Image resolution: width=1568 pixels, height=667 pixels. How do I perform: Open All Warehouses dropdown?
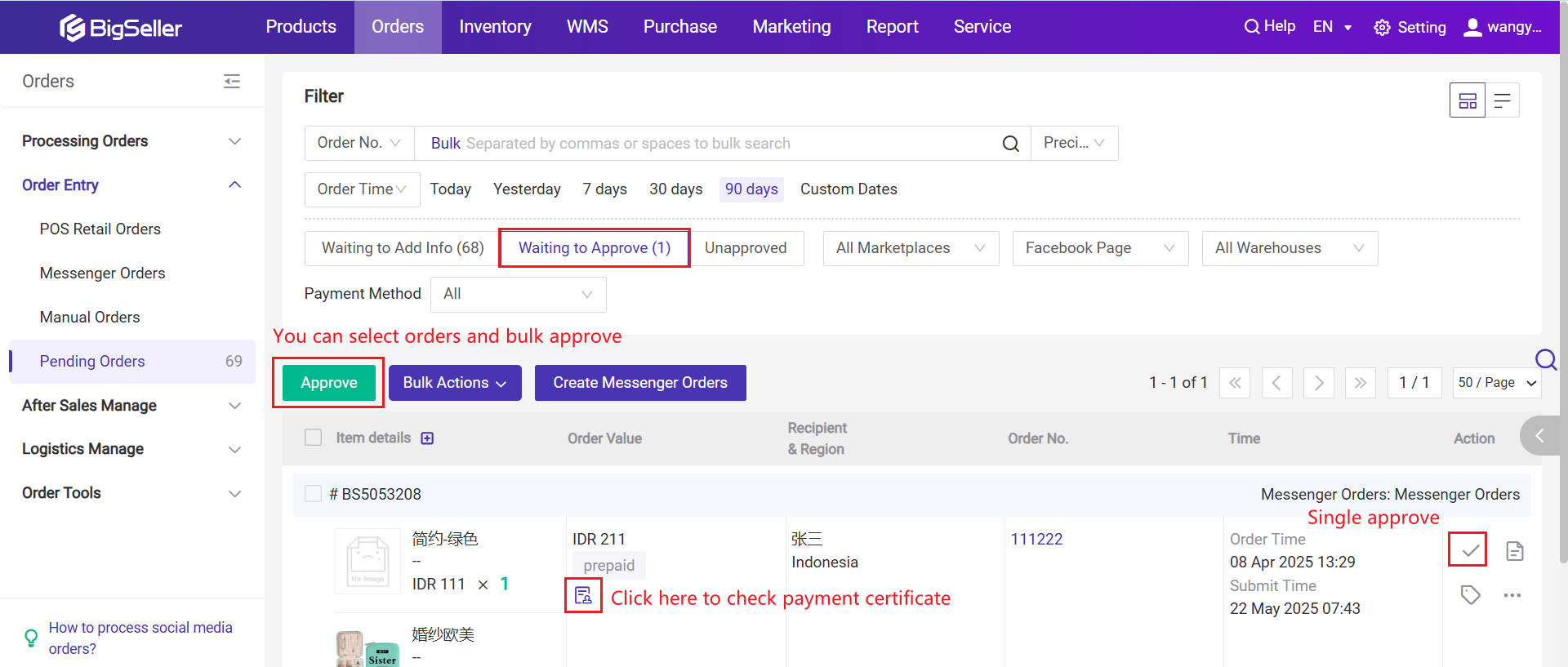pyautogui.click(x=1290, y=248)
